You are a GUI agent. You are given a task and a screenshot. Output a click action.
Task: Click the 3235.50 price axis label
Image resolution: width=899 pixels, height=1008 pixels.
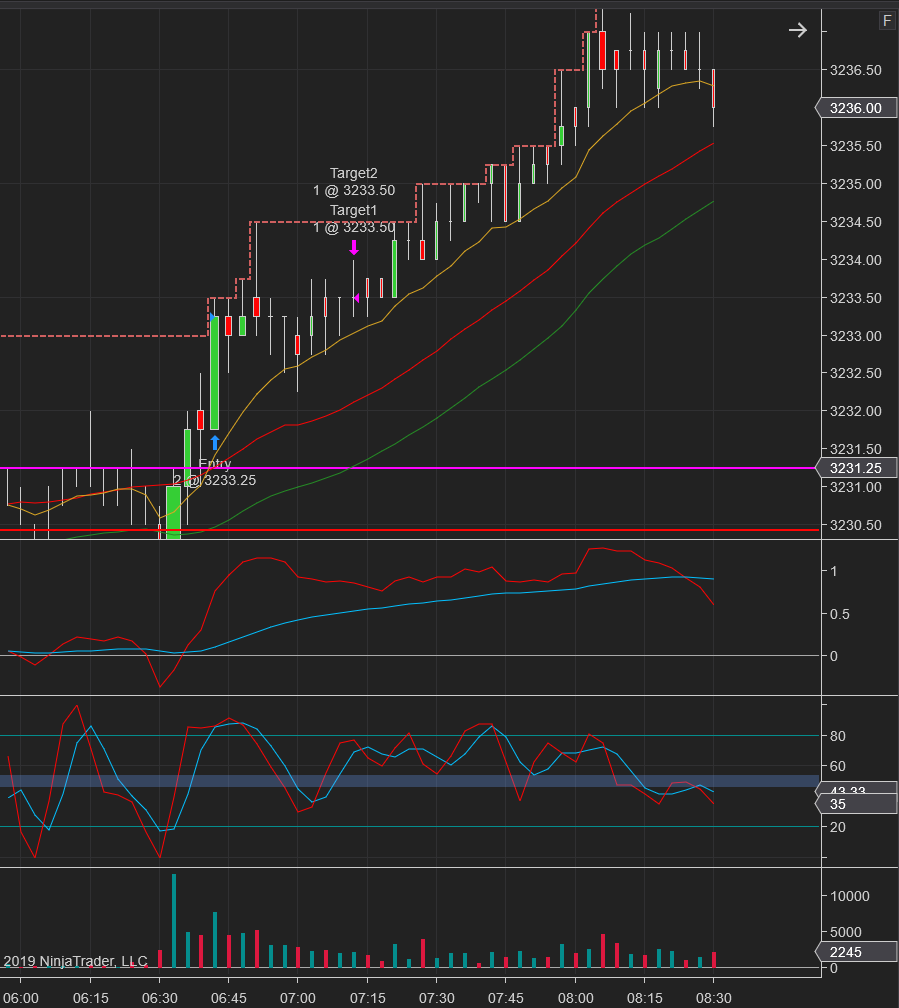(x=856, y=146)
